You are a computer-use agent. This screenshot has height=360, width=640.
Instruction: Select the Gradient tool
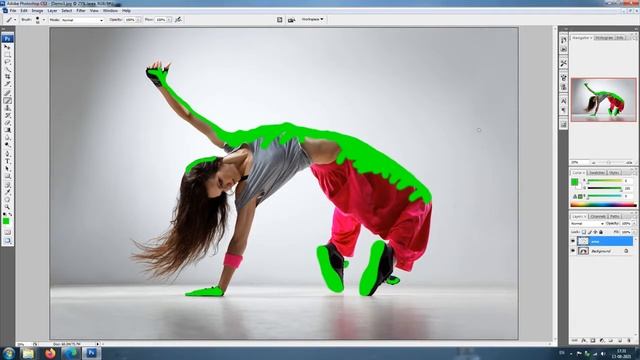point(7,130)
